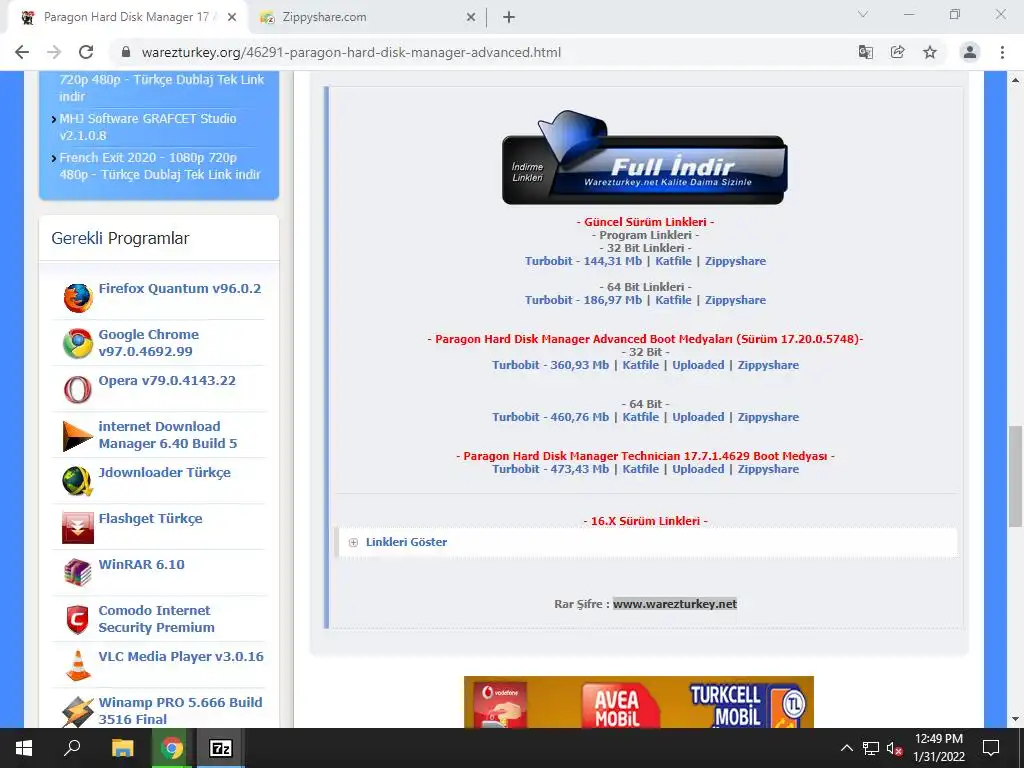This screenshot has width=1024, height=768.
Task: Click the share page icon
Action: point(898,52)
